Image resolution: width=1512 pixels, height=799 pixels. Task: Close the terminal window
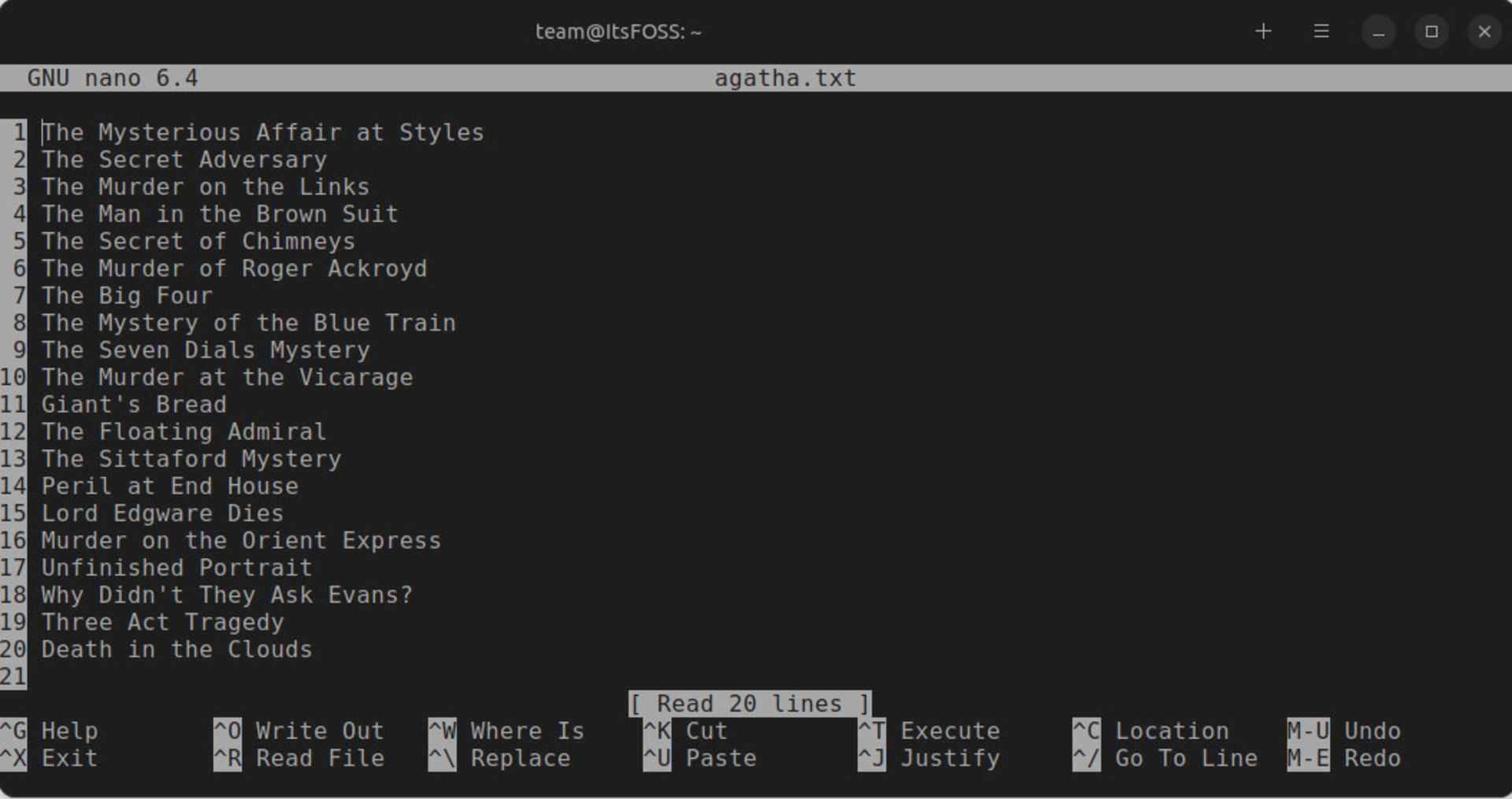pyautogui.click(x=1484, y=31)
